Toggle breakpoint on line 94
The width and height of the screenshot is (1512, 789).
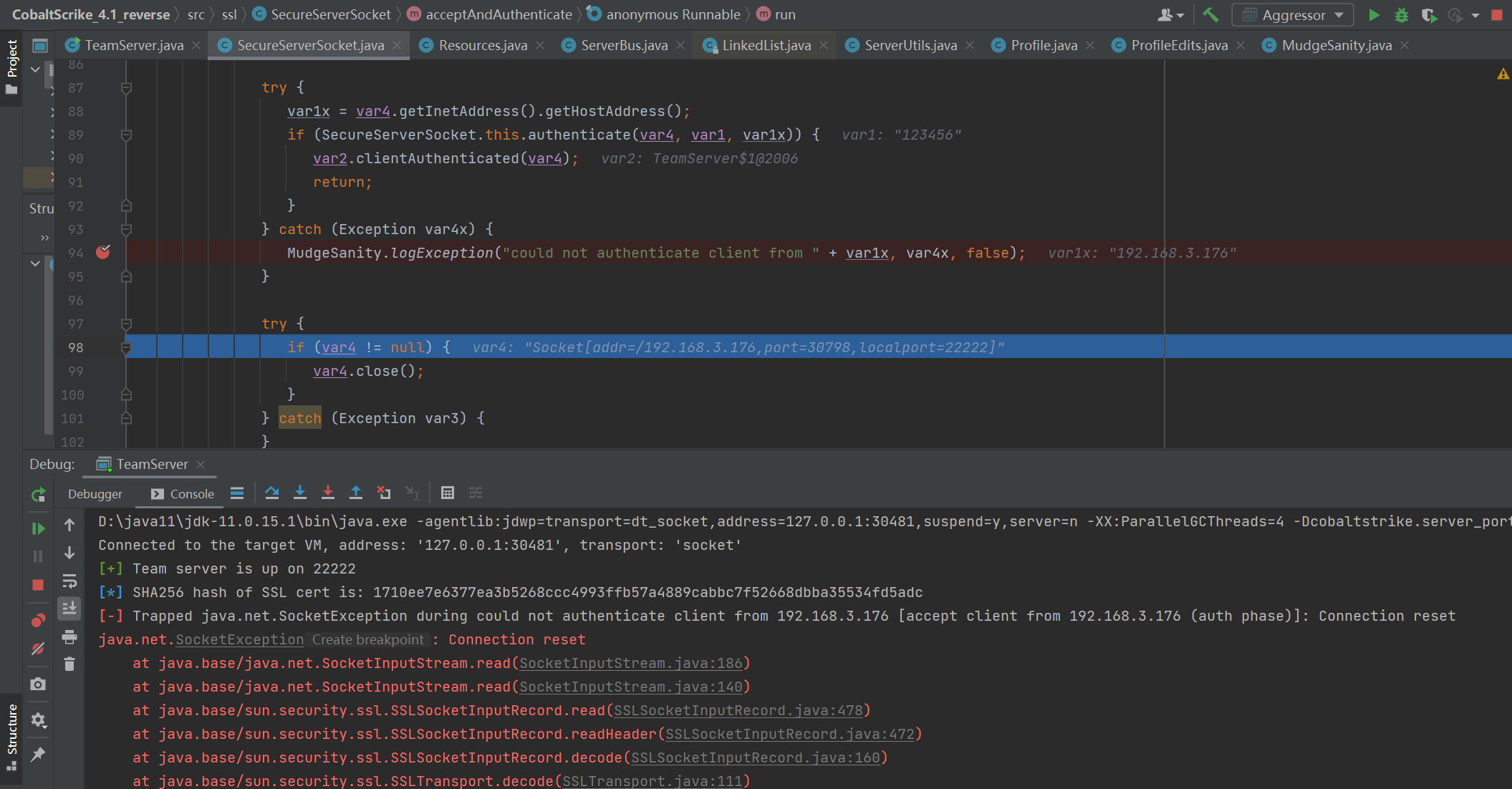point(103,252)
